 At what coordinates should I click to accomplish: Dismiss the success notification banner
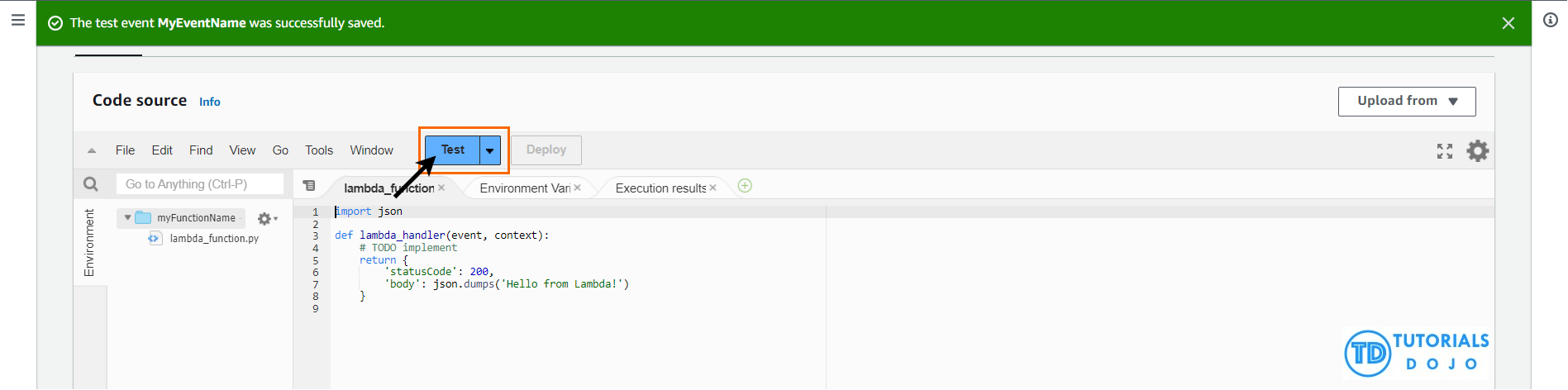click(x=1508, y=23)
